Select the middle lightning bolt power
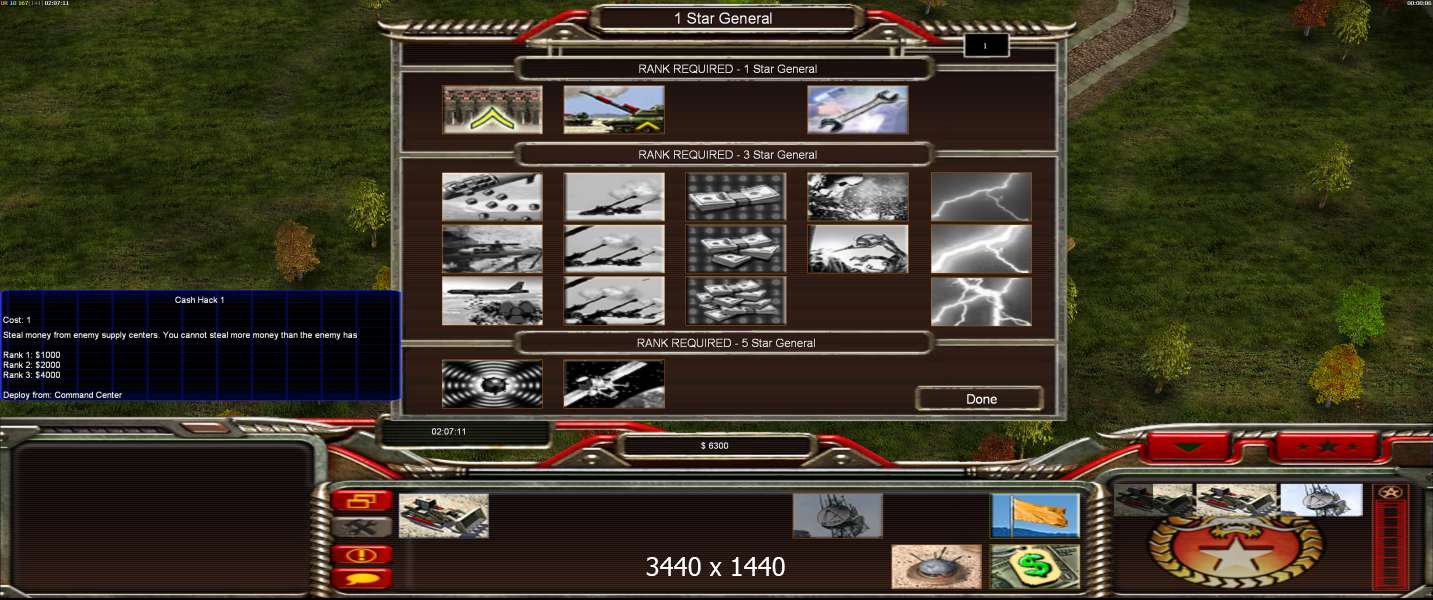 click(x=981, y=249)
